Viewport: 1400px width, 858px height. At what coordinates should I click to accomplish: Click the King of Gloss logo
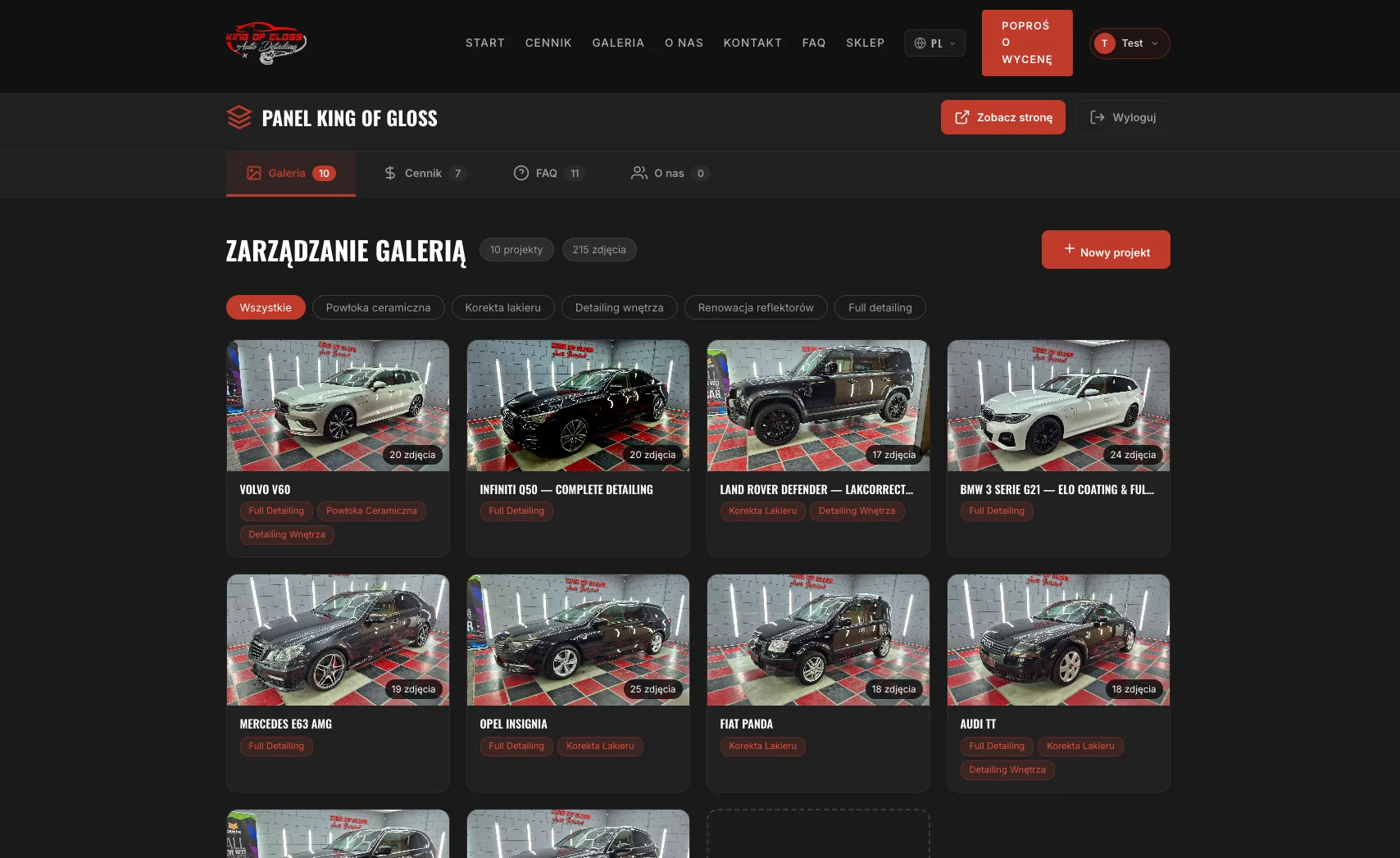click(x=266, y=43)
